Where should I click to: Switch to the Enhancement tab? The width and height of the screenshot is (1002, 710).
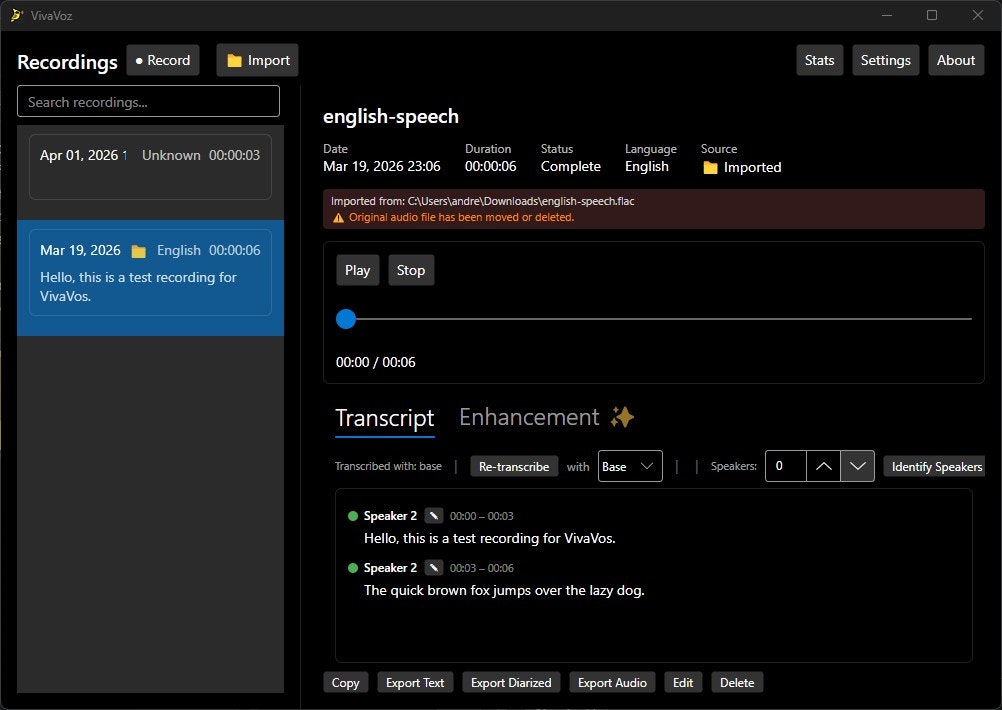(529, 417)
